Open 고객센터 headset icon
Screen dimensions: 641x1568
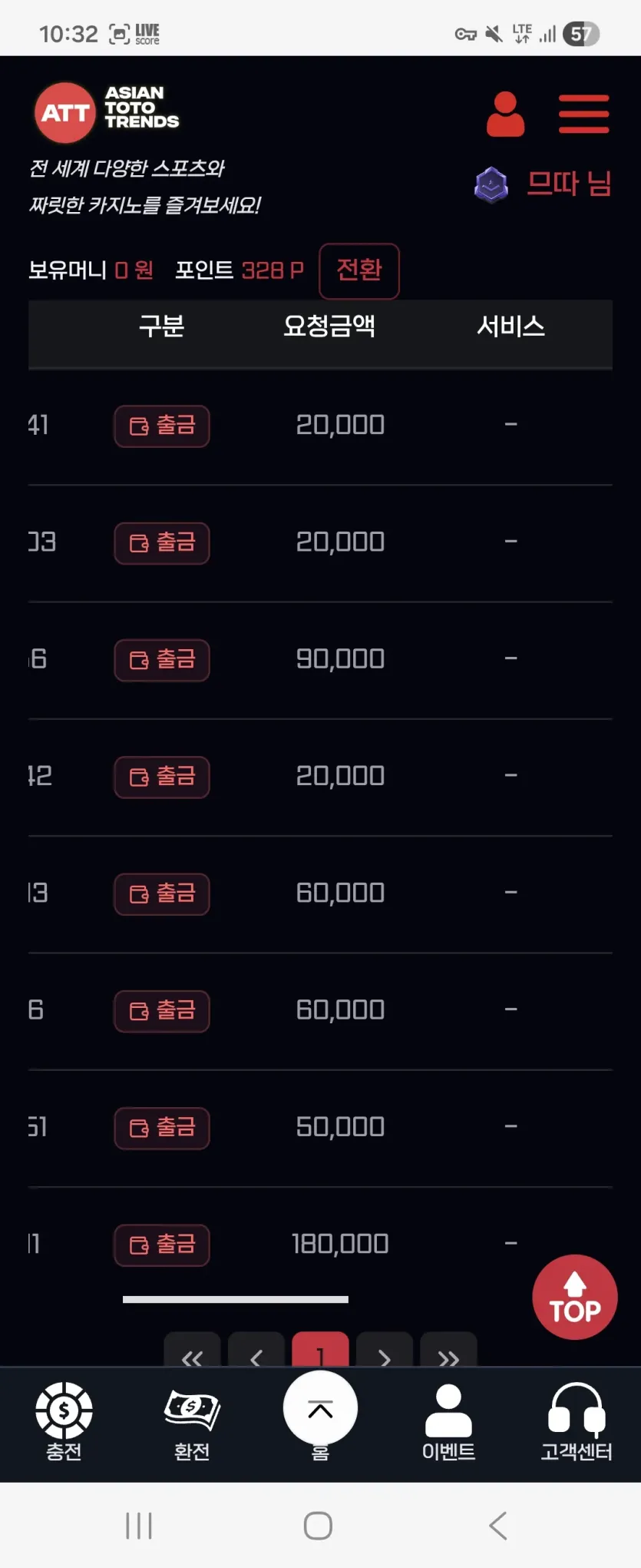577,1410
